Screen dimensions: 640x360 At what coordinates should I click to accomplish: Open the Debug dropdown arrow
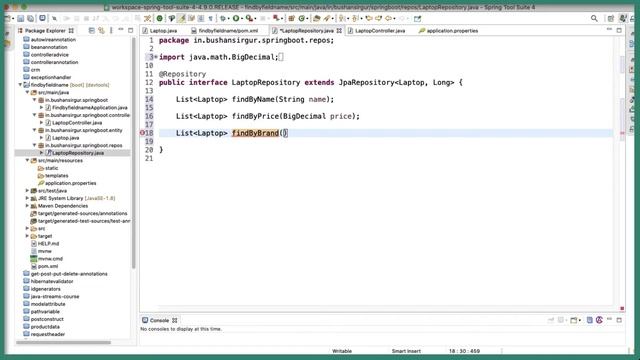229,19
